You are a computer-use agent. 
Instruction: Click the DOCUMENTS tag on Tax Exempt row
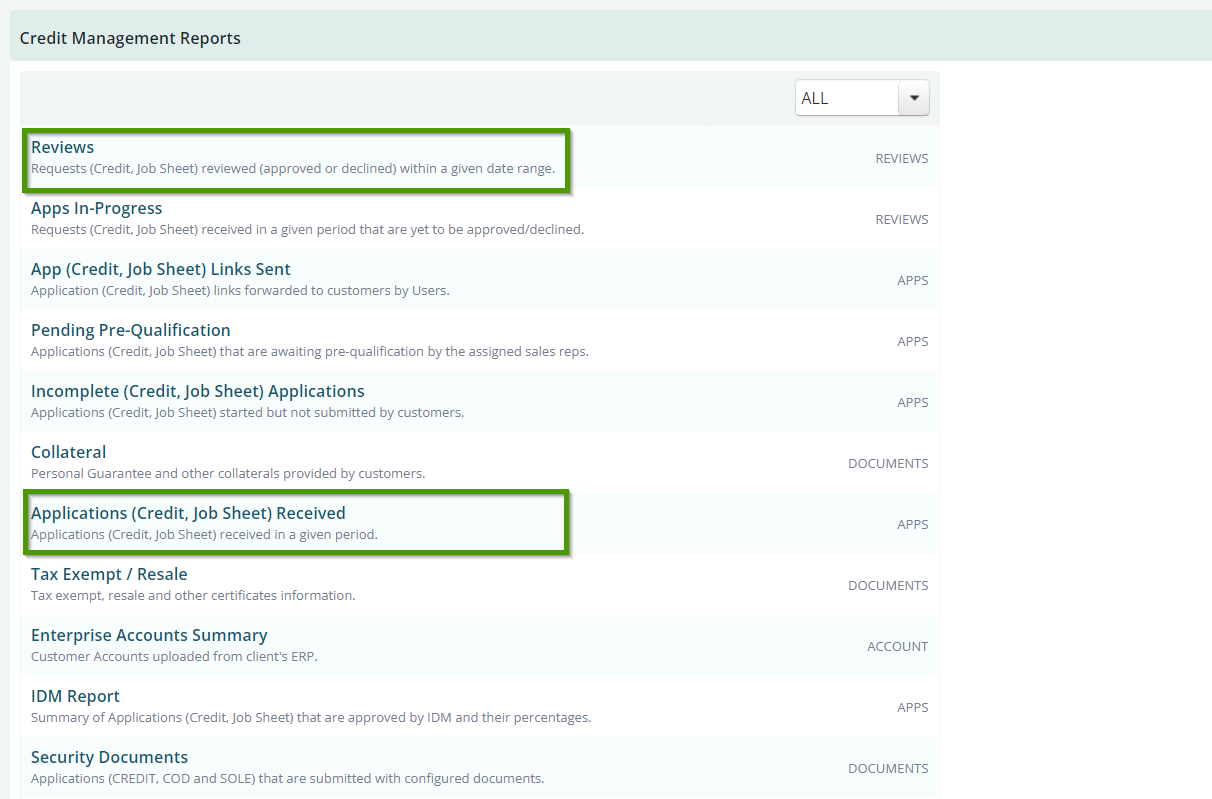tap(888, 585)
